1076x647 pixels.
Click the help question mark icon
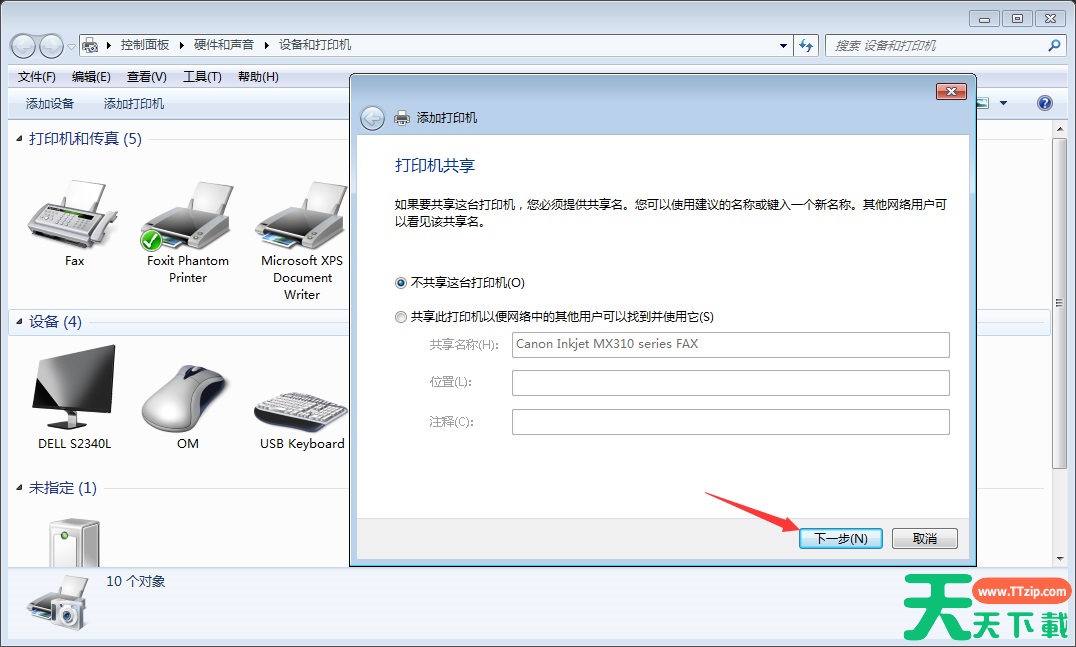click(x=1045, y=103)
